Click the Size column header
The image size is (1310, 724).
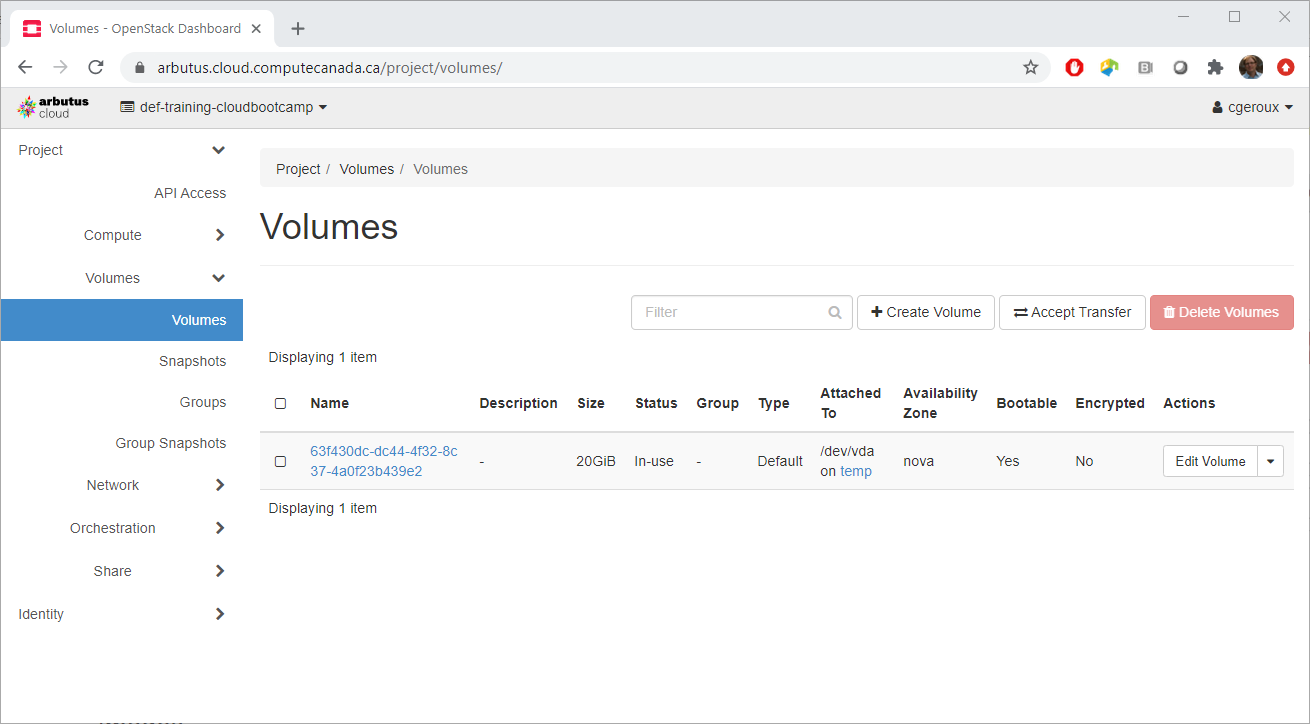591,403
